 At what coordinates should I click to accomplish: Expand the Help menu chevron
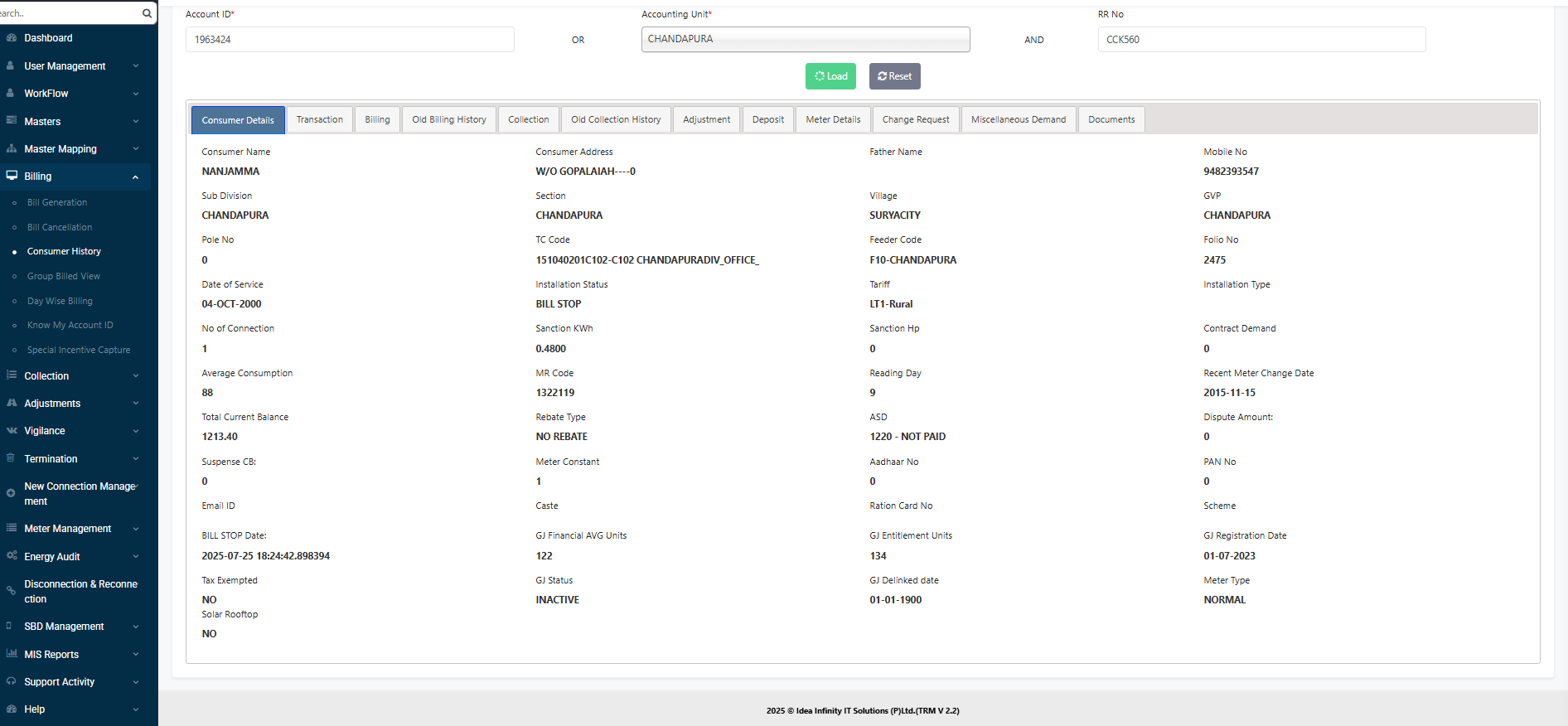click(136, 709)
